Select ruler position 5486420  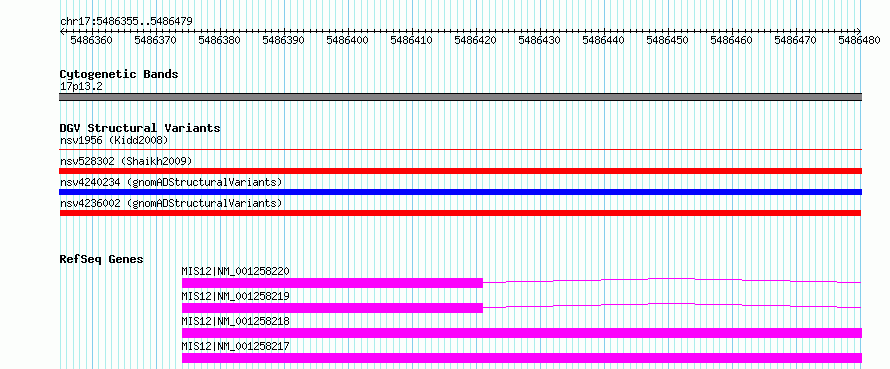coord(476,40)
